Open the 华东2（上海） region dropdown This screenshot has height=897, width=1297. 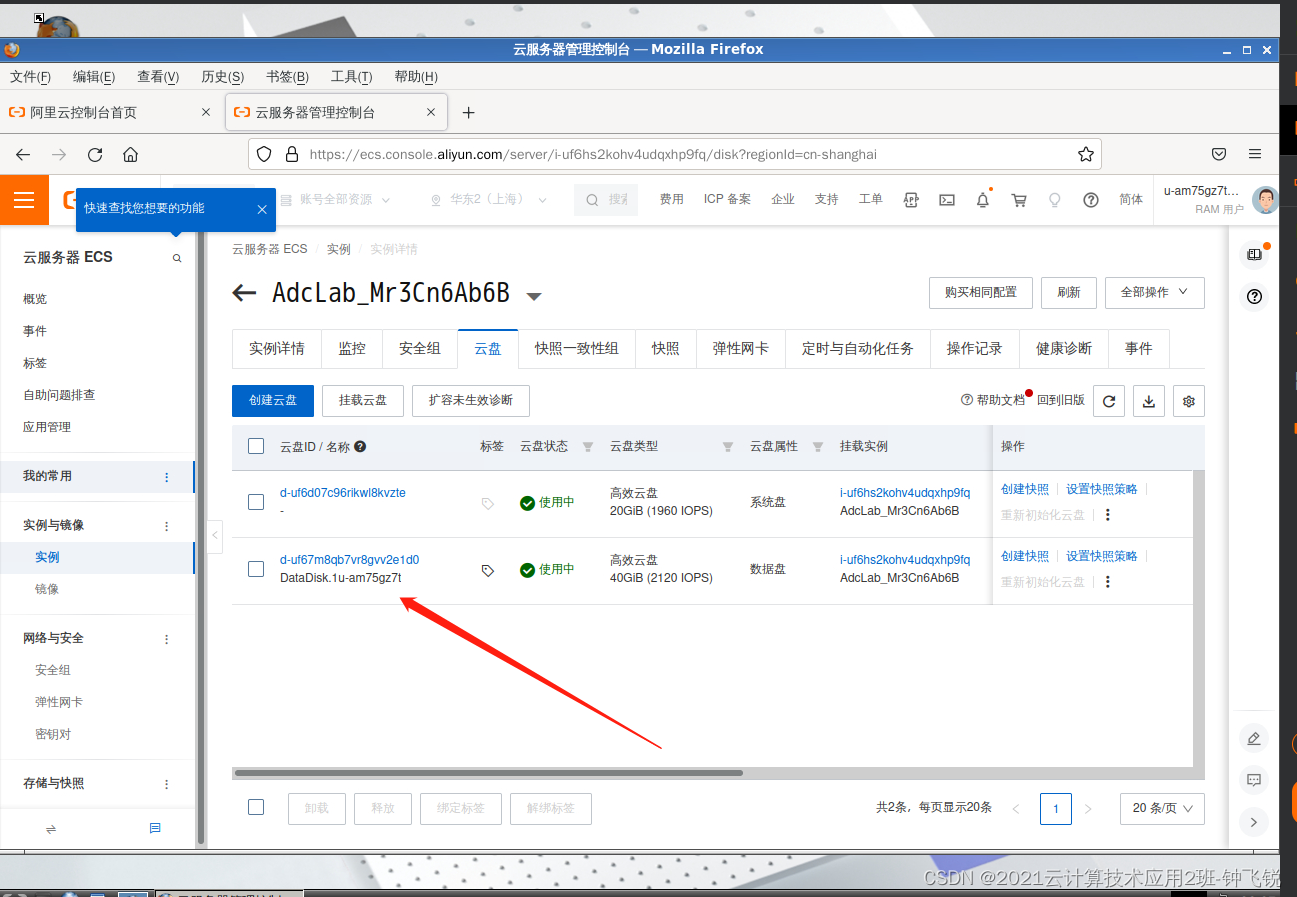pyautogui.click(x=488, y=200)
